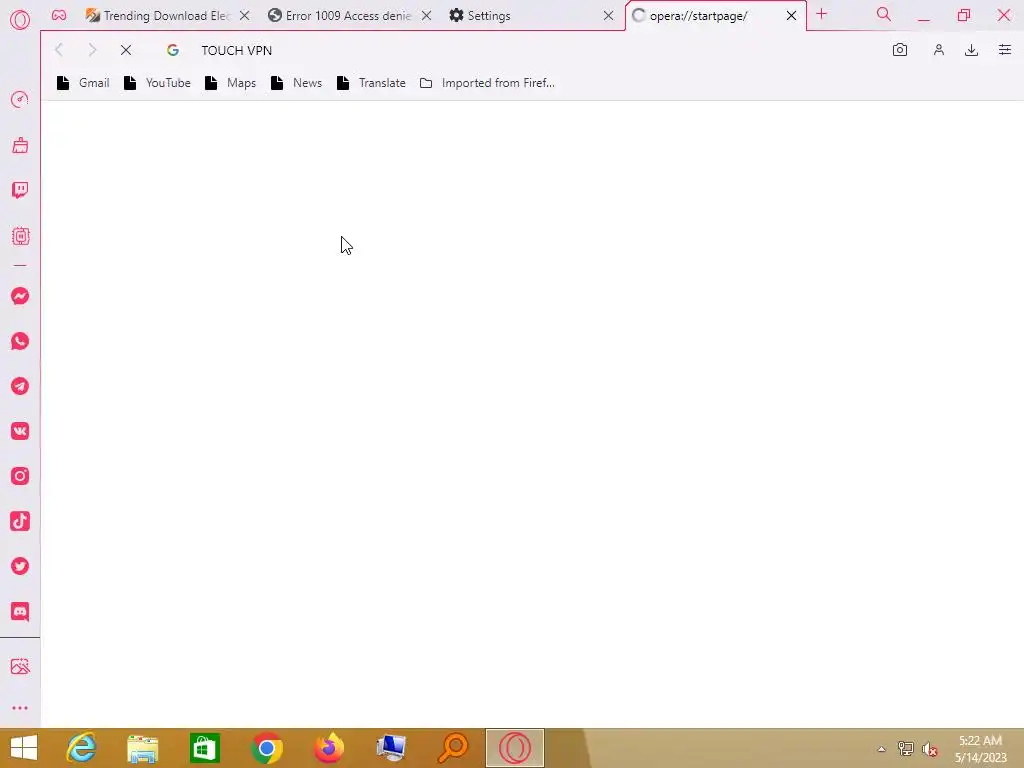
Task: Open the computer monitor taskbar app
Action: [391, 748]
